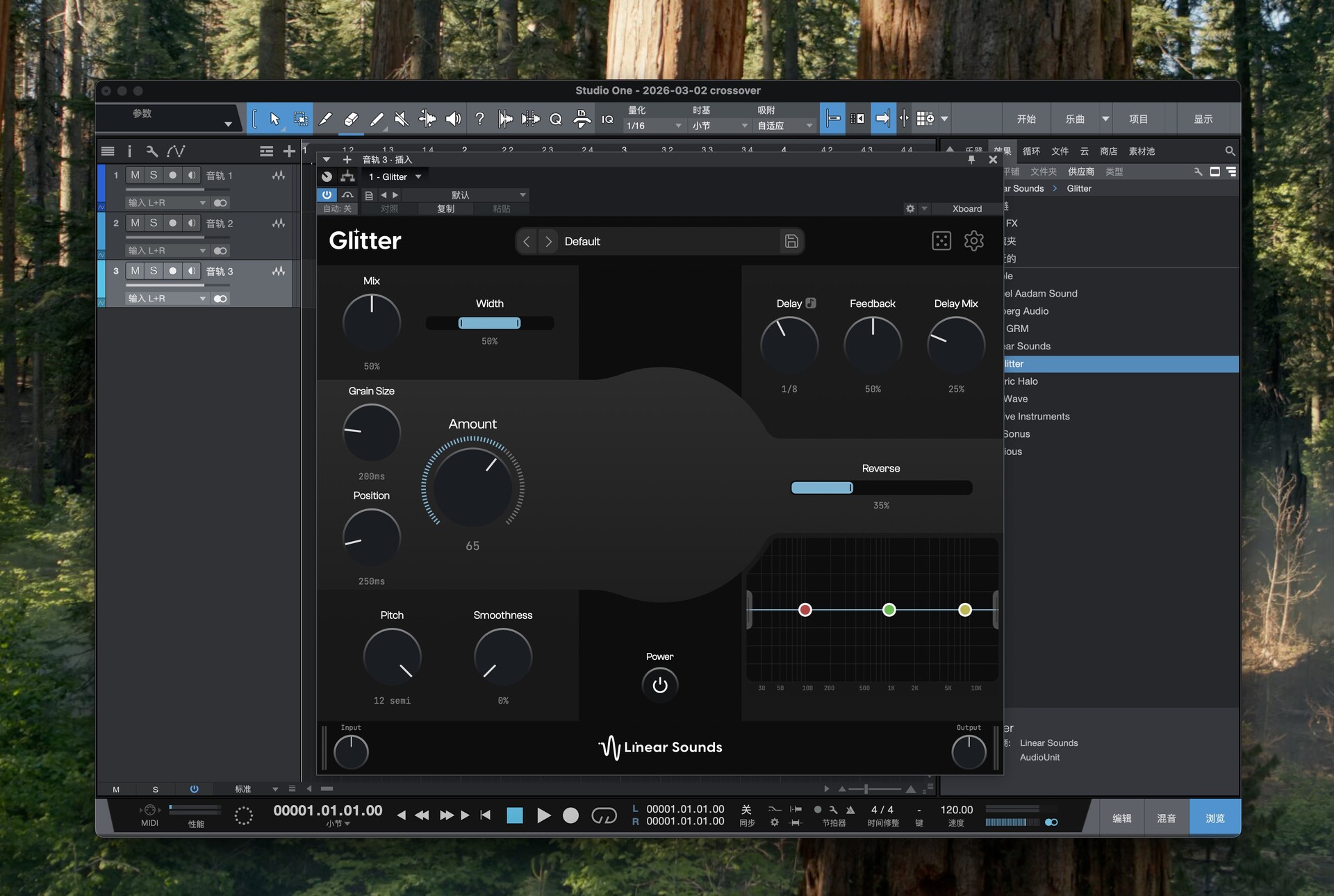Click the Reverse slider bar
The width and height of the screenshot is (1334, 896).
coord(880,488)
